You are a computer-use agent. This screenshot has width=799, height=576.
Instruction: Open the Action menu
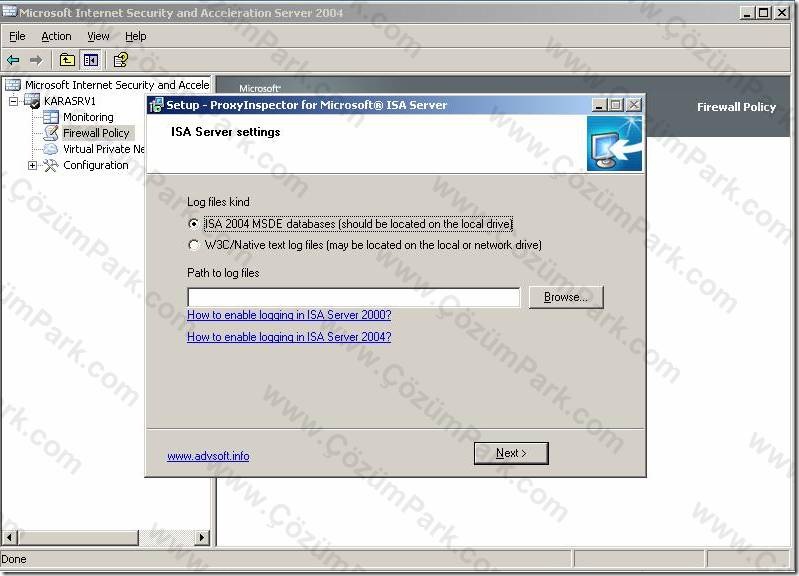click(56, 36)
